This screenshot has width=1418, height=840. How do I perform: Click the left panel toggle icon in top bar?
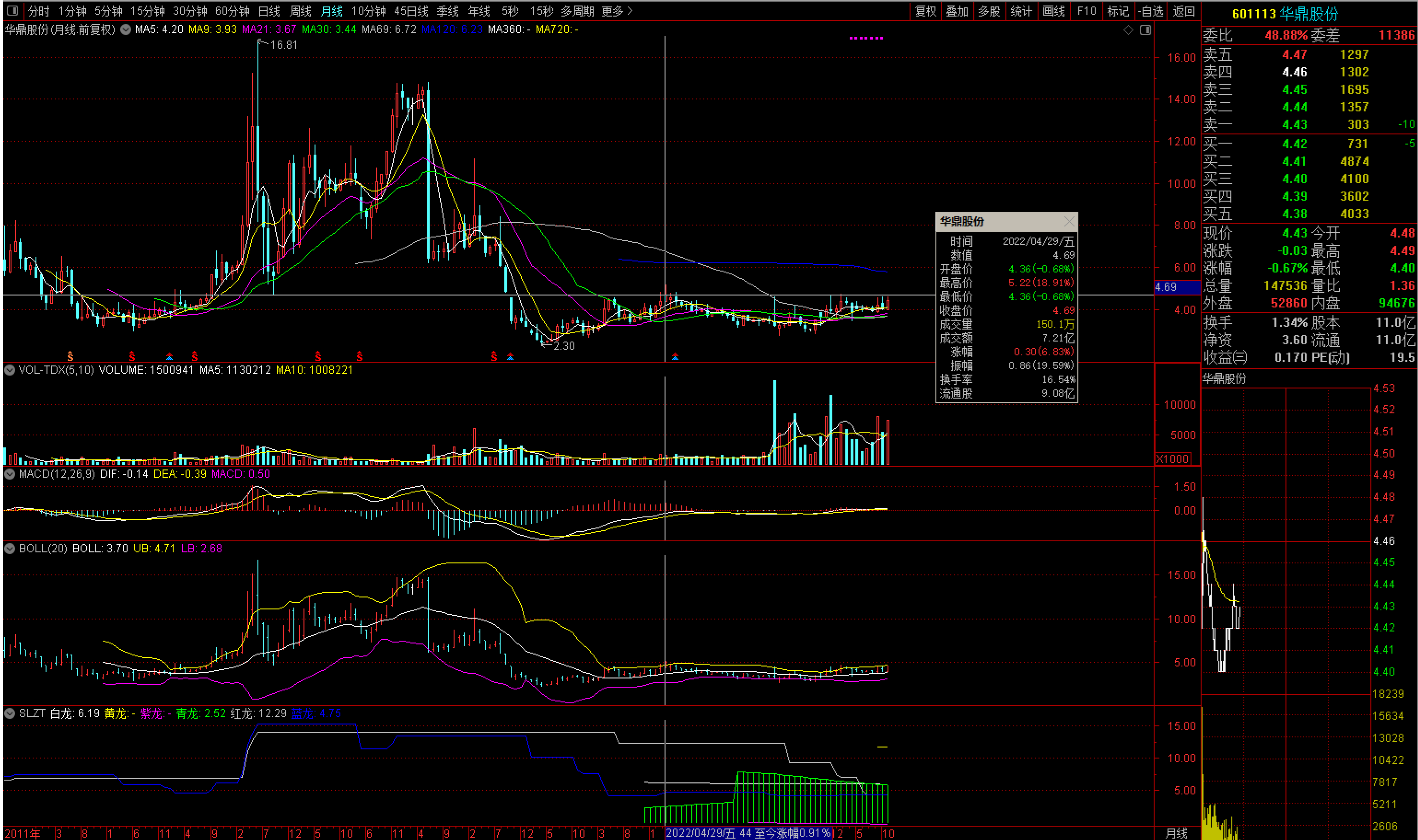(12, 11)
